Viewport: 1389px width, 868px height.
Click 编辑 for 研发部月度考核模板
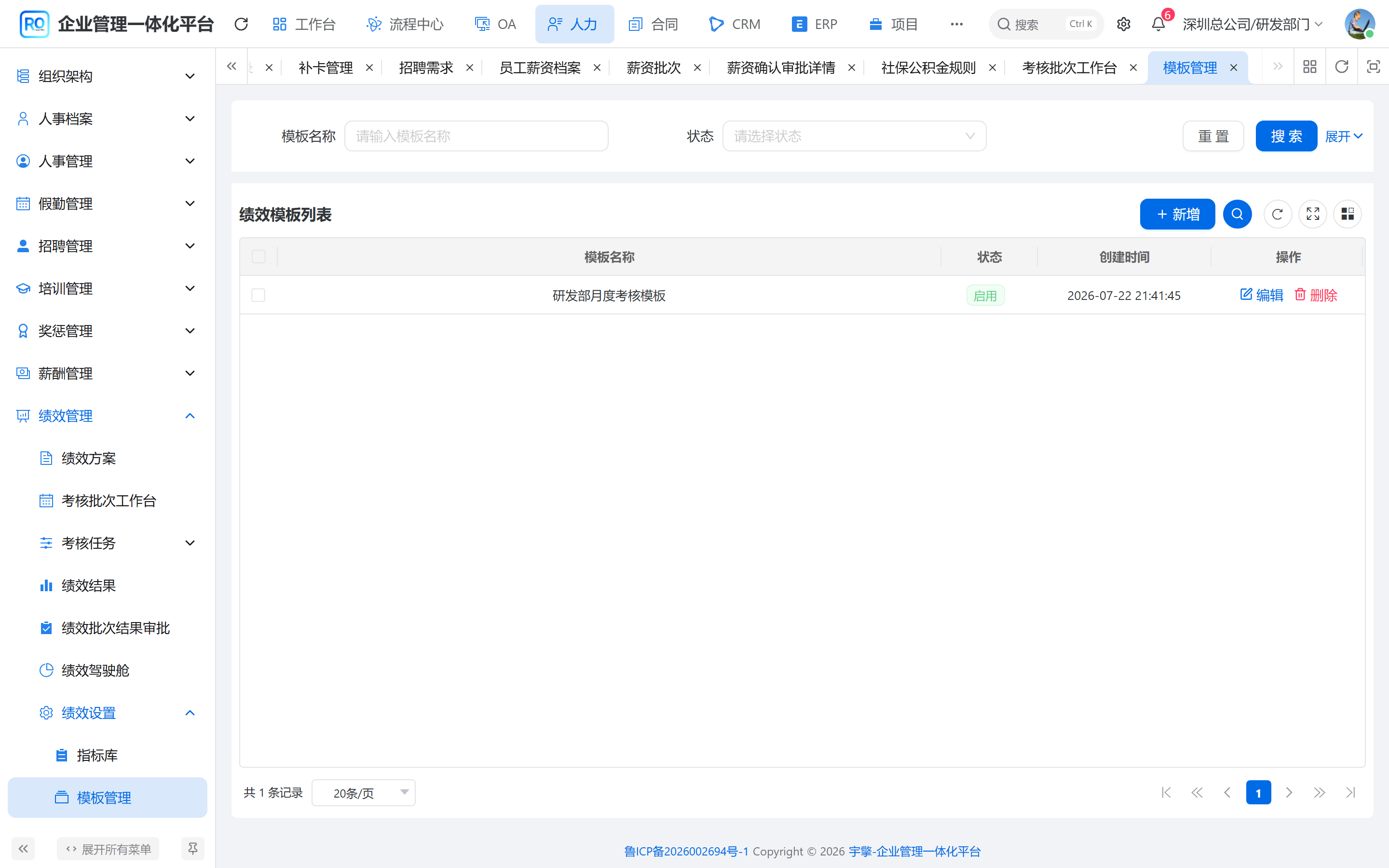tap(1261, 295)
